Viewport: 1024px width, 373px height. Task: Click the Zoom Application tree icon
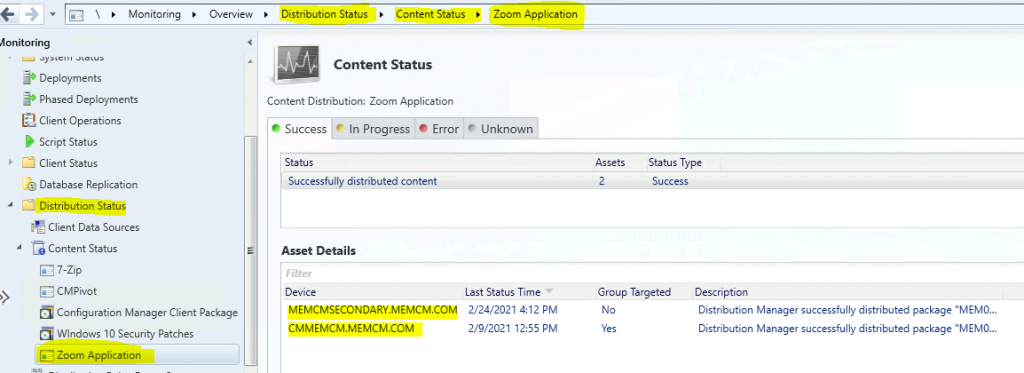coord(47,355)
